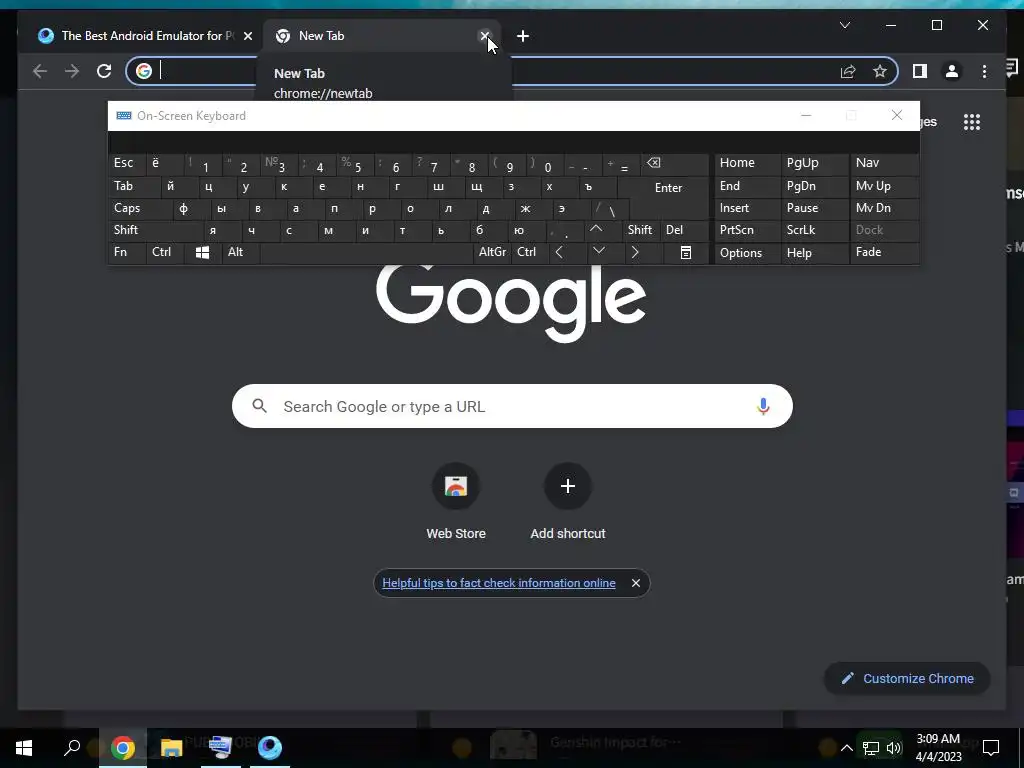
Task: Open Helpful tips to fact check link
Action: pos(499,583)
